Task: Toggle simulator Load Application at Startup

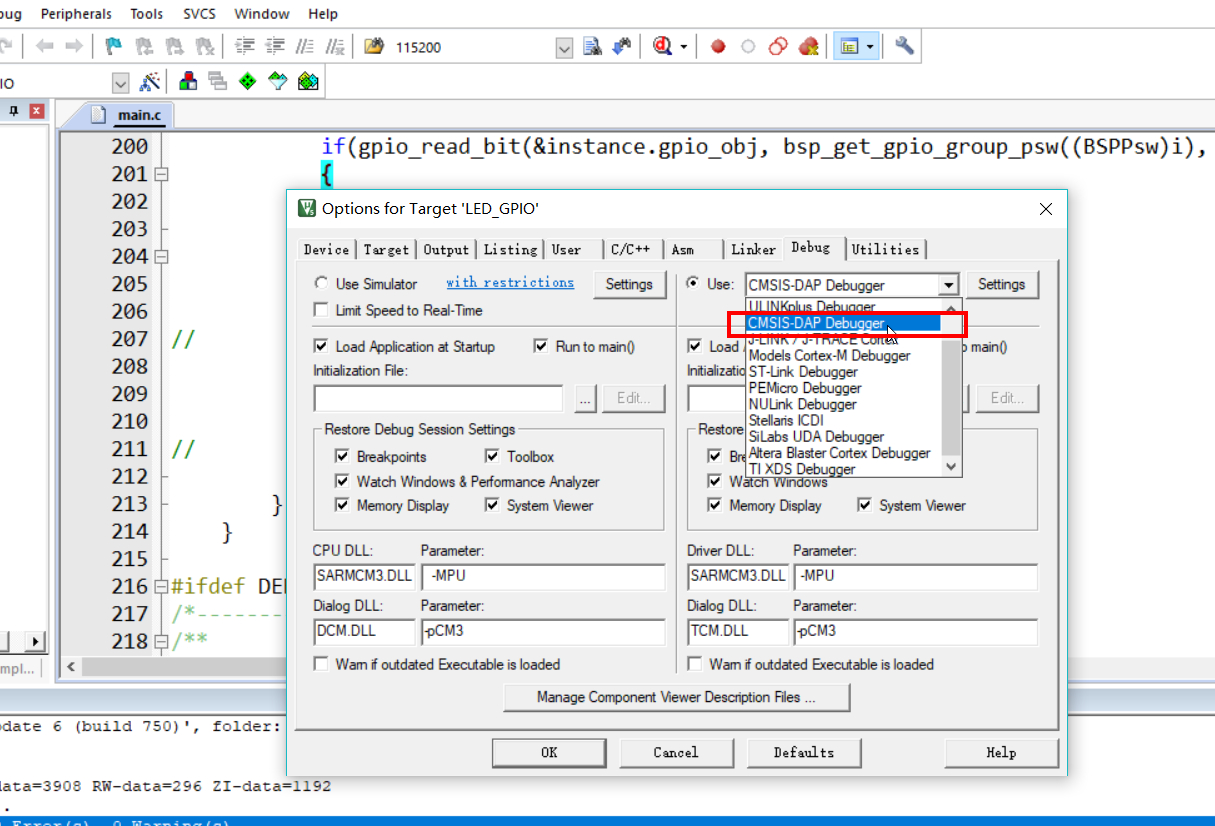Action: [x=321, y=346]
